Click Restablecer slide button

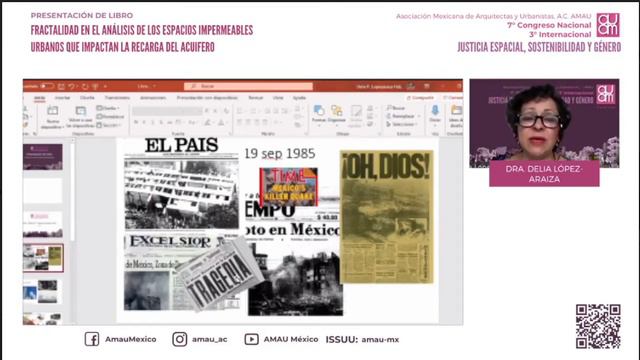pyautogui.click(x=110, y=117)
